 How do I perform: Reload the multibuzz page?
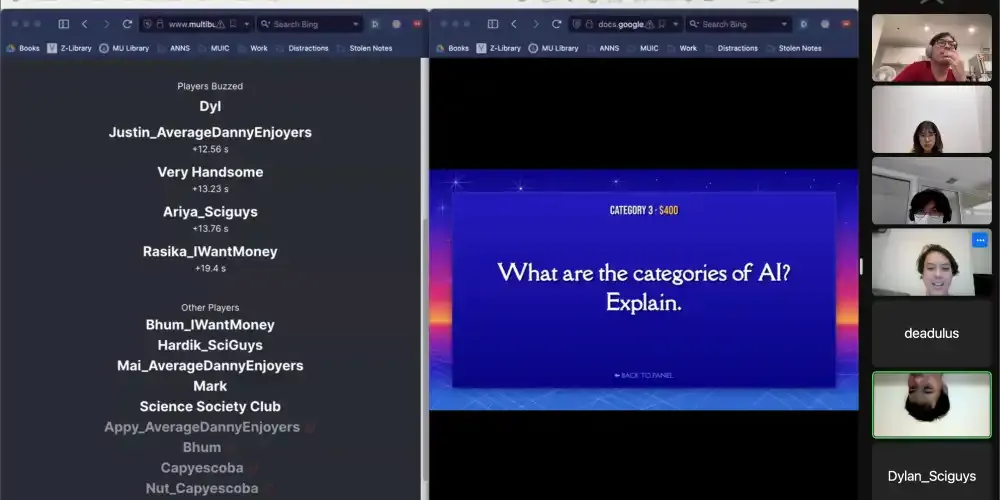click(127, 24)
